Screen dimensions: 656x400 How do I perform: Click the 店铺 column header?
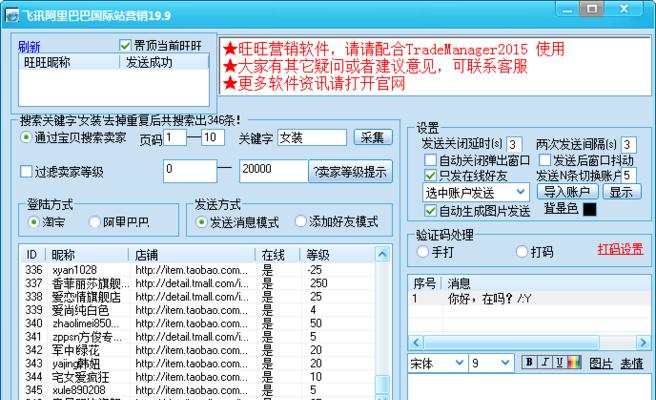point(192,254)
